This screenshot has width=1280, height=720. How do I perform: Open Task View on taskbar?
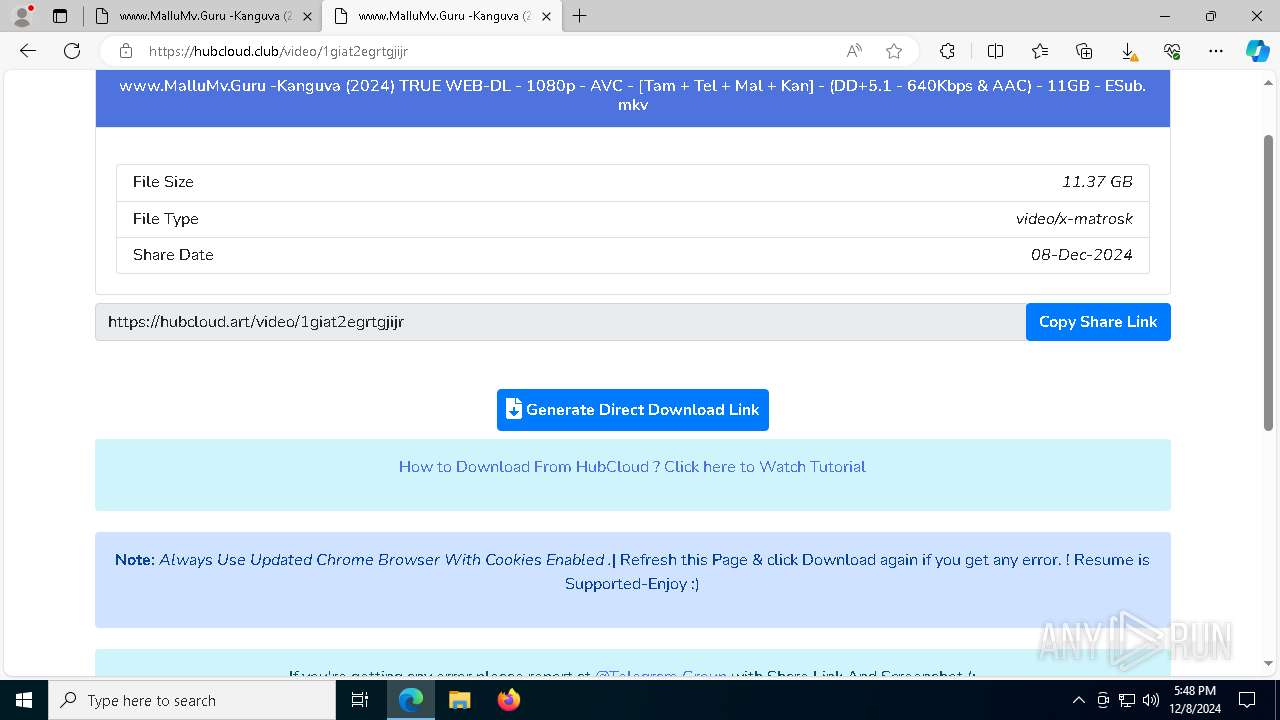pos(360,700)
